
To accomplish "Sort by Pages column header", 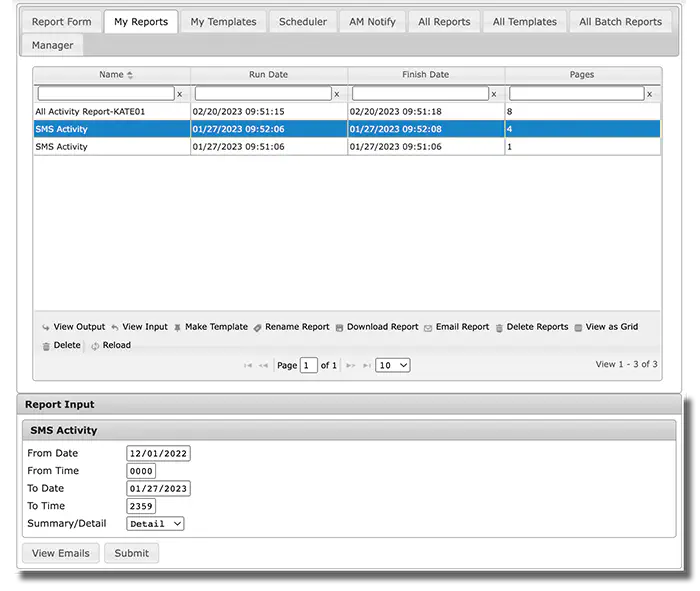I will [x=582, y=75].
